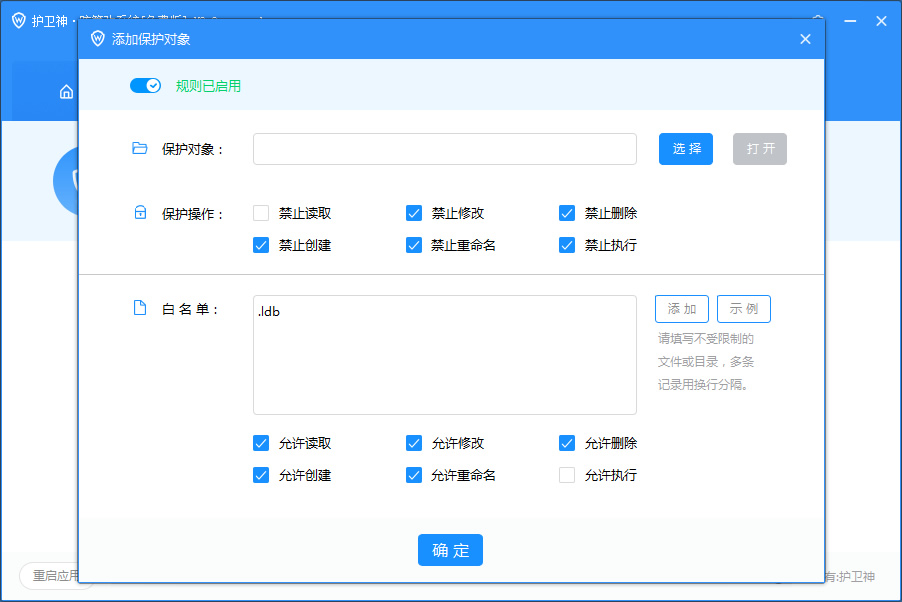Screen dimensions: 902x602
Task: Confirm settings with the 确定 button
Action: pos(450,549)
